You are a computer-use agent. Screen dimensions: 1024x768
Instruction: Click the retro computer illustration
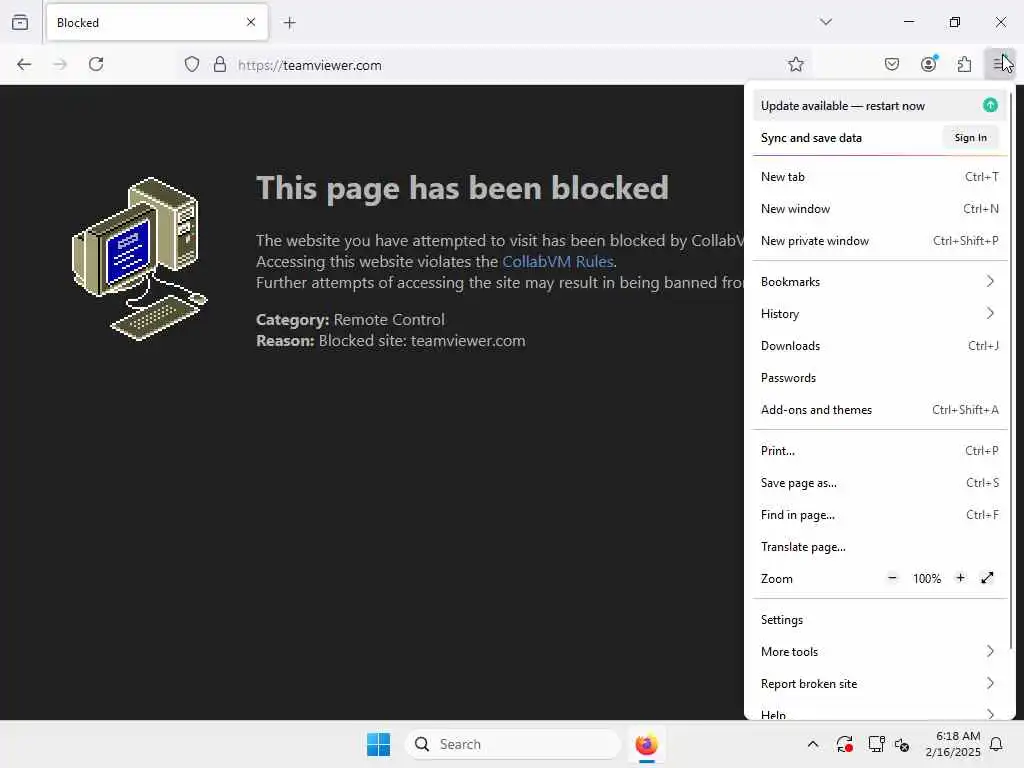(139, 259)
